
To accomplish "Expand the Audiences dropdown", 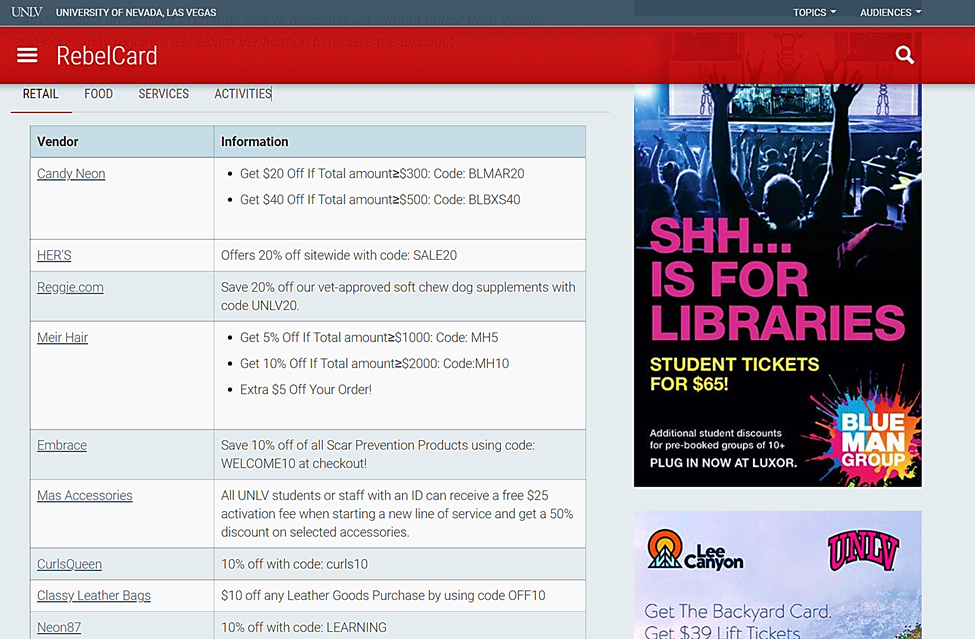I will 890,12.
